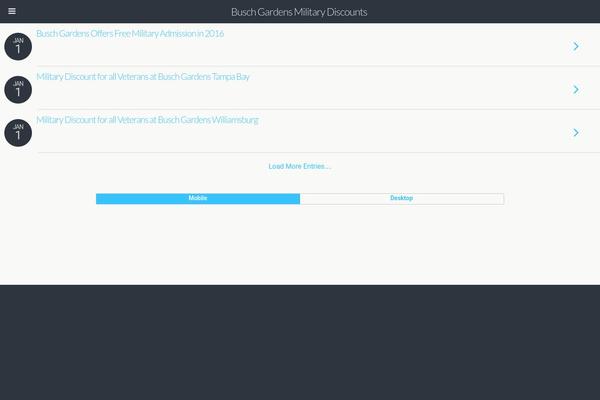
Task: Click chevron arrow for Williamsburg entry
Action: click(576, 133)
